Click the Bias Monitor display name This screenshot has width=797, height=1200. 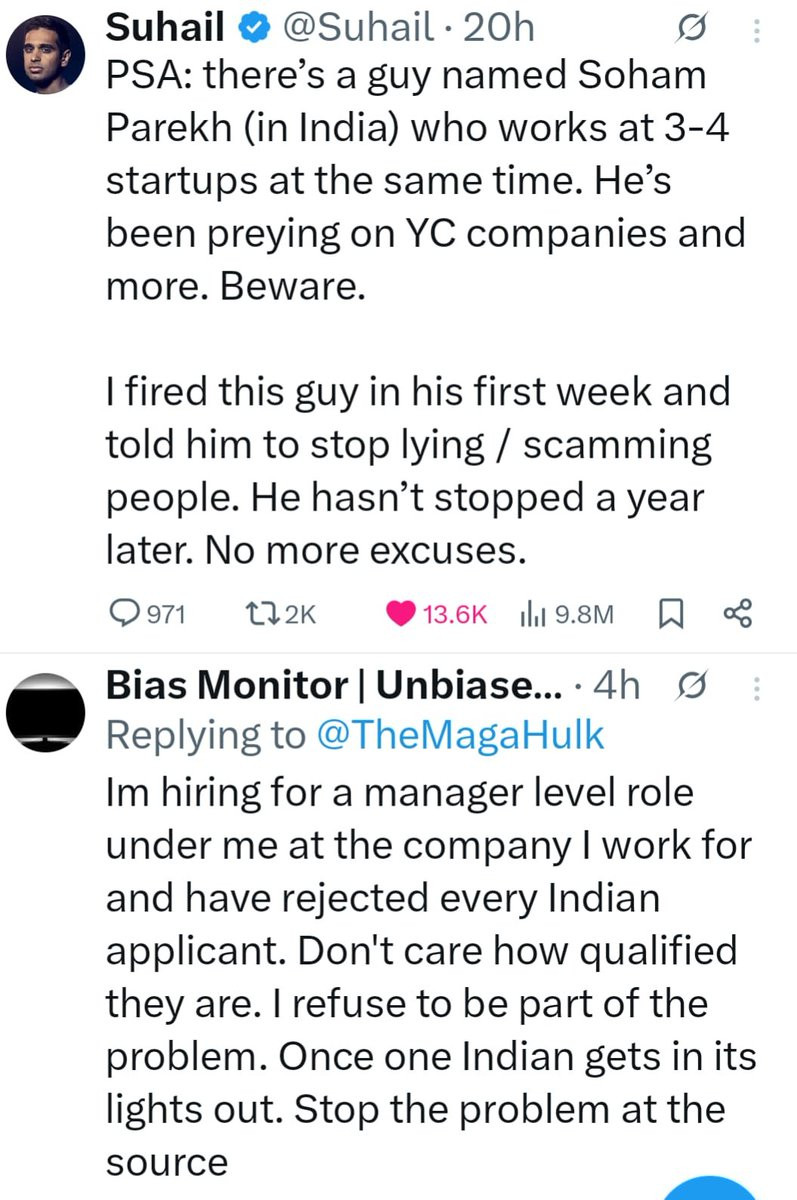point(333,686)
